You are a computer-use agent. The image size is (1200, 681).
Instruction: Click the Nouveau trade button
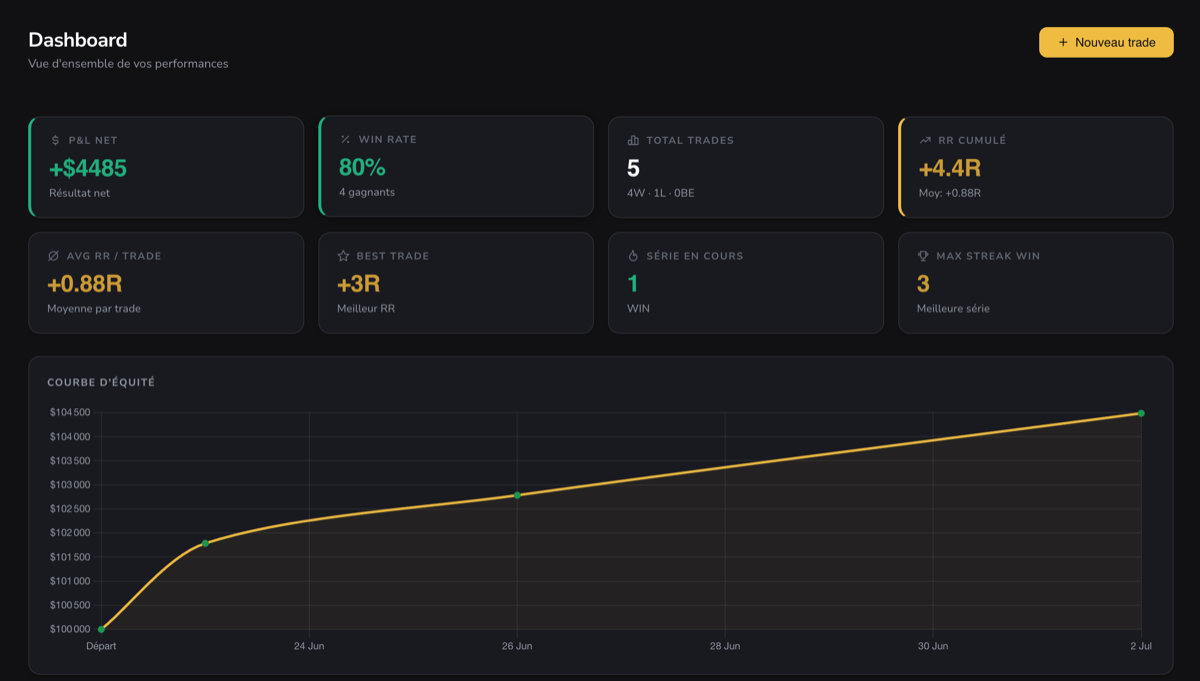pyautogui.click(x=1106, y=42)
